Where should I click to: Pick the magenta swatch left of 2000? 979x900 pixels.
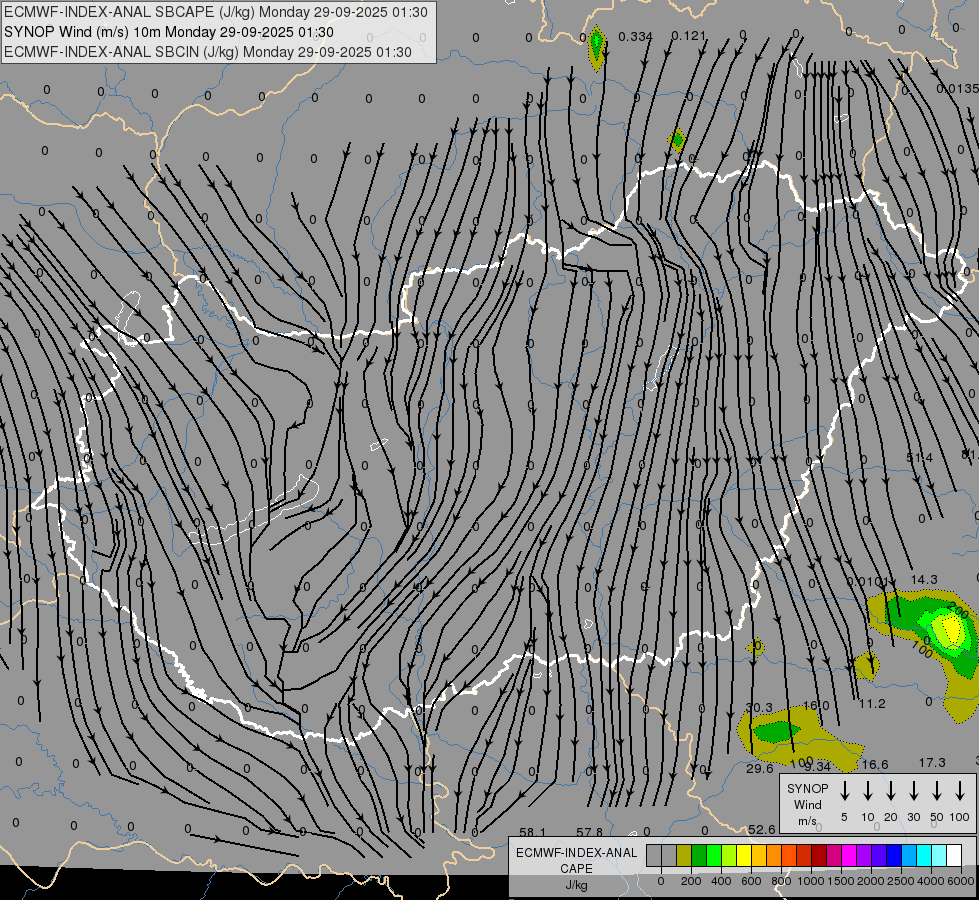point(849,855)
